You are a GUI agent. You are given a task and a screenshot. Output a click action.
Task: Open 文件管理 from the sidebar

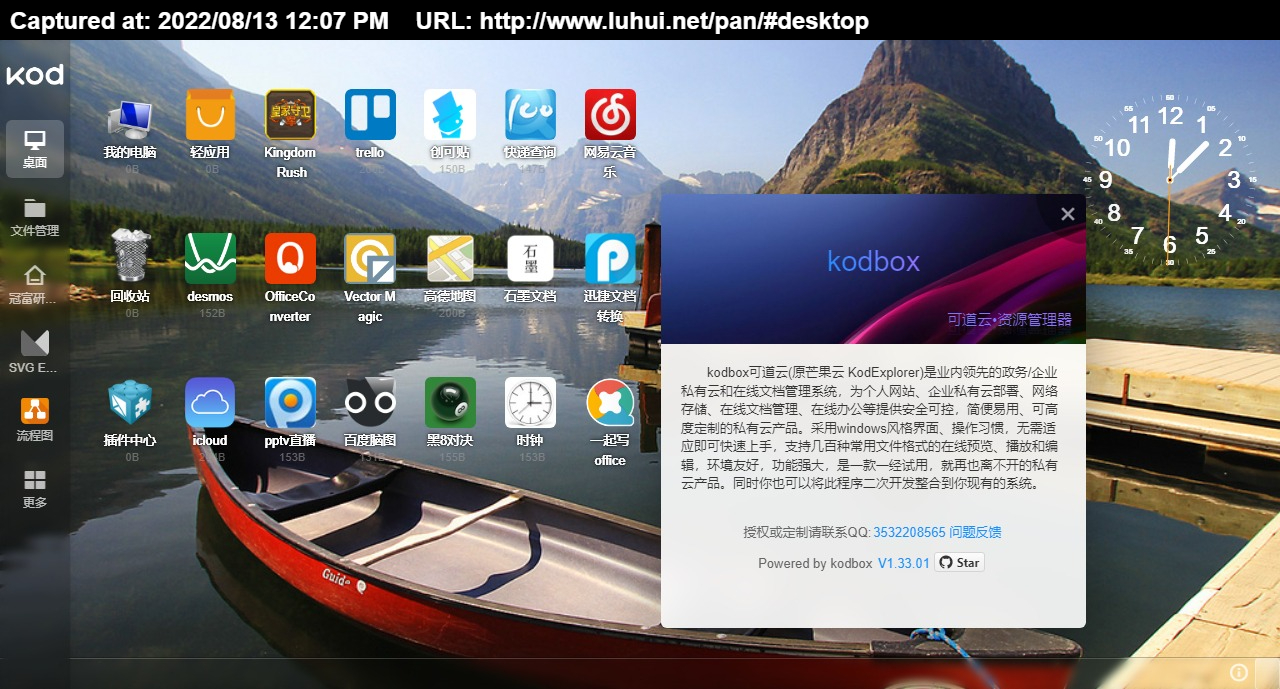(35, 217)
